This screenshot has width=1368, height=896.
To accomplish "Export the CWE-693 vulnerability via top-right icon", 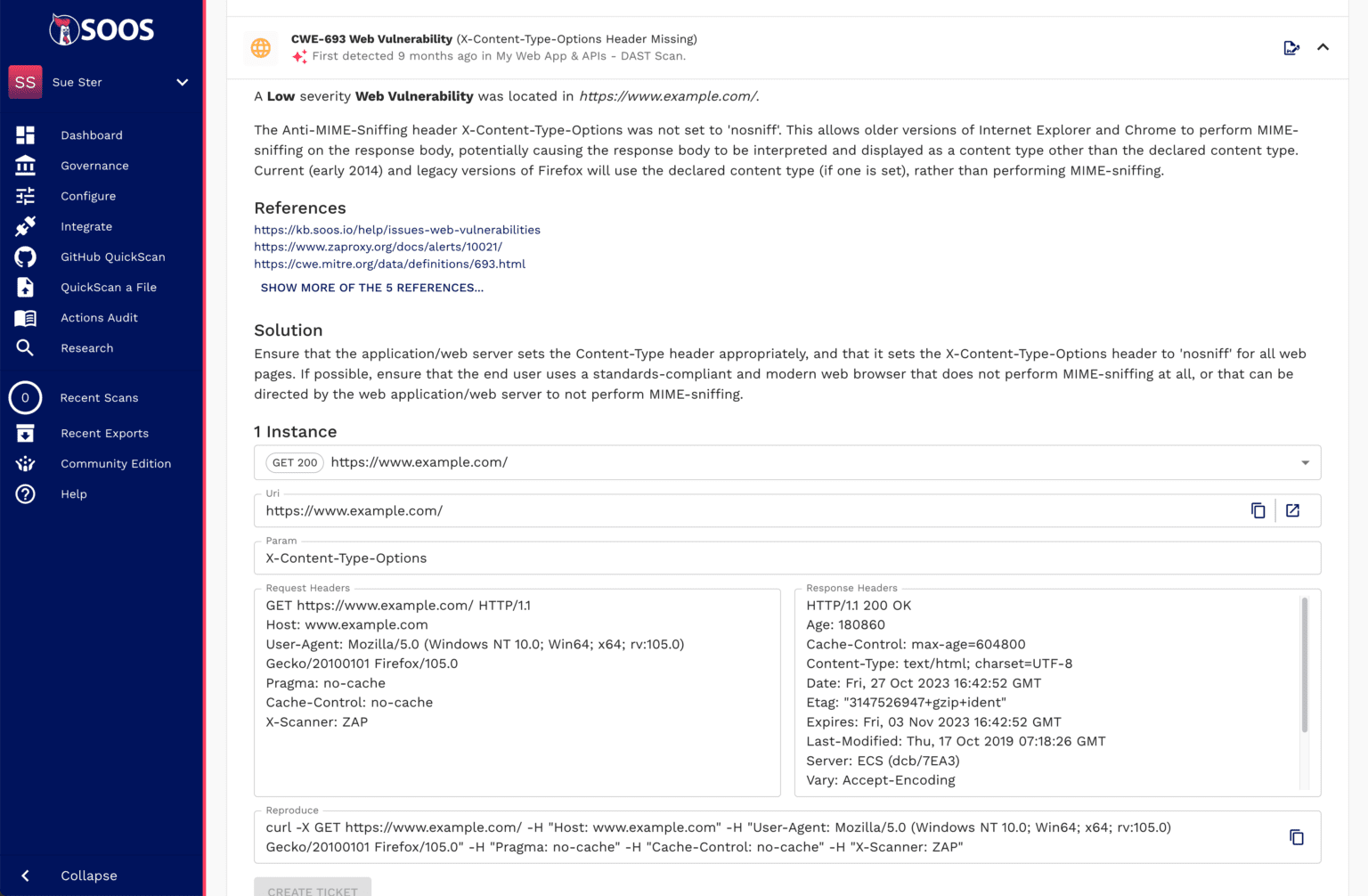I will [x=1291, y=47].
